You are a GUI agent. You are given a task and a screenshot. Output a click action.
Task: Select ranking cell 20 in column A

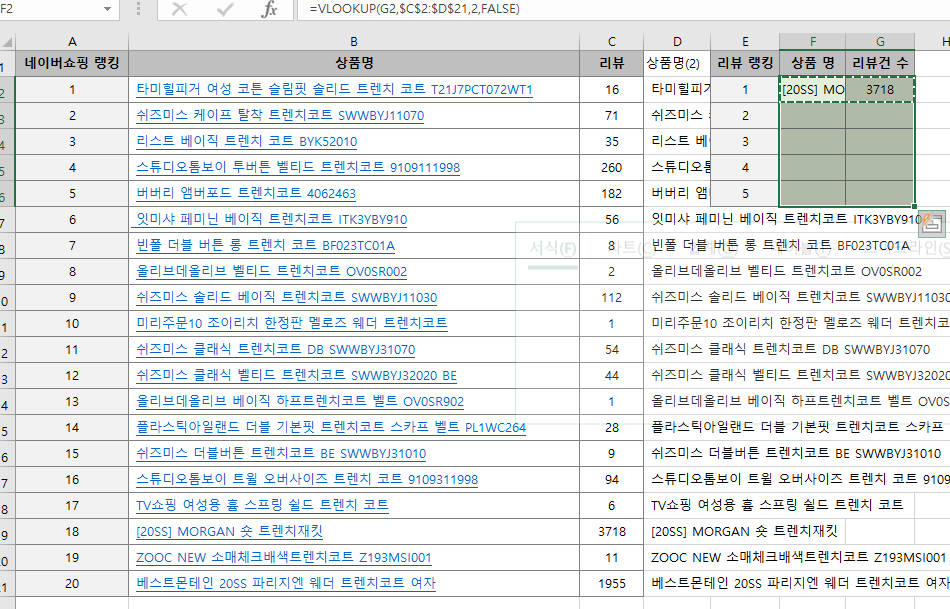[x=72, y=584]
